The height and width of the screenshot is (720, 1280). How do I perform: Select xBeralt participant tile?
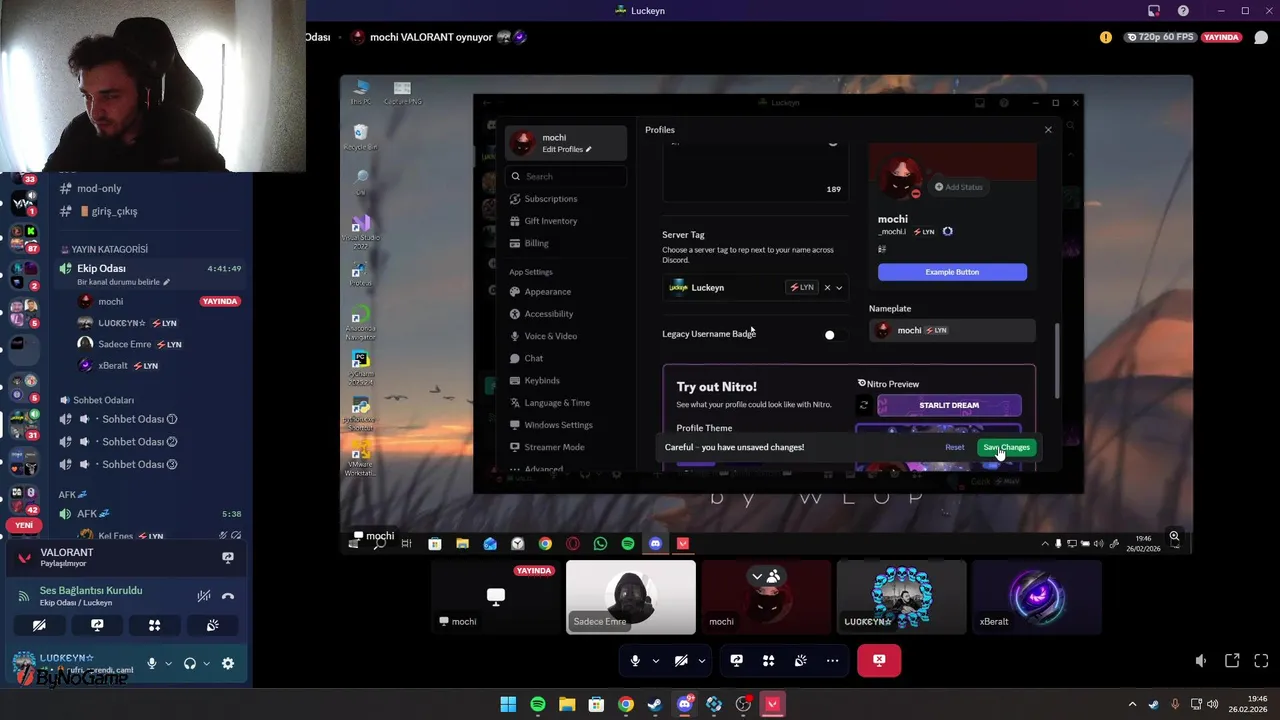coord(1037,597)
